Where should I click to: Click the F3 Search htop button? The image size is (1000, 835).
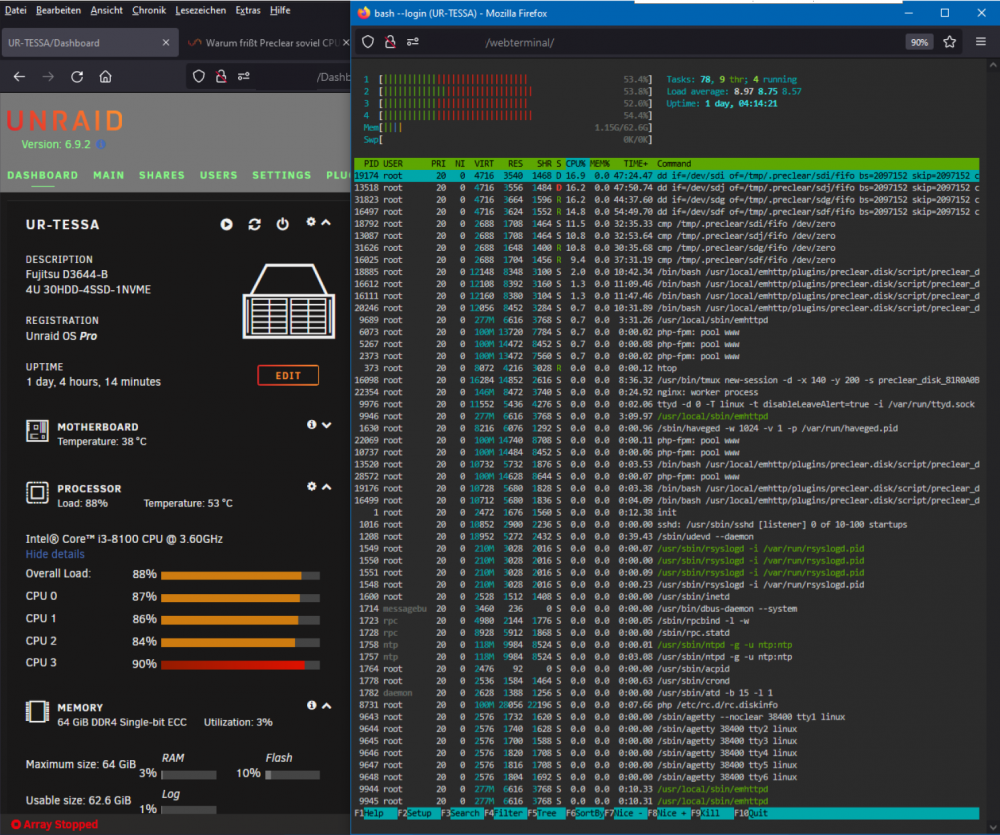(461, 813)
